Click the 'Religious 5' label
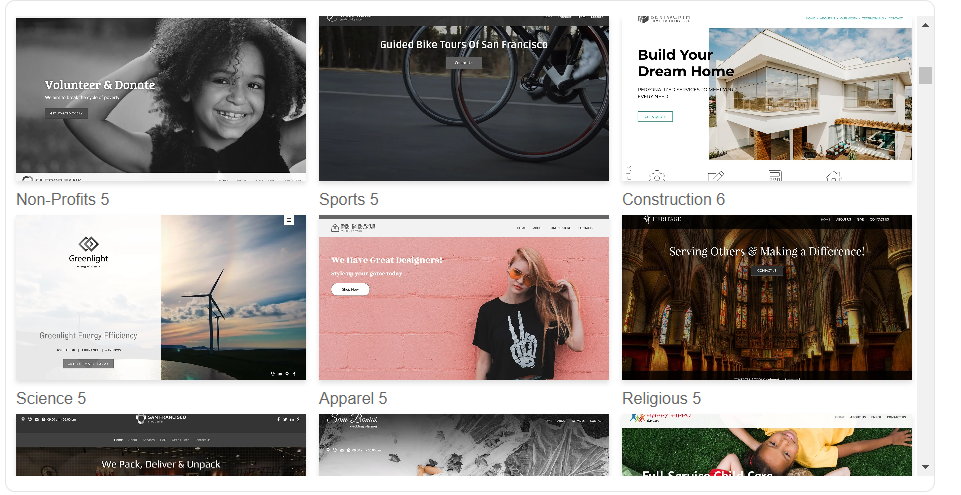The height and width of the screenshot is (495, 961). (661, 398)
